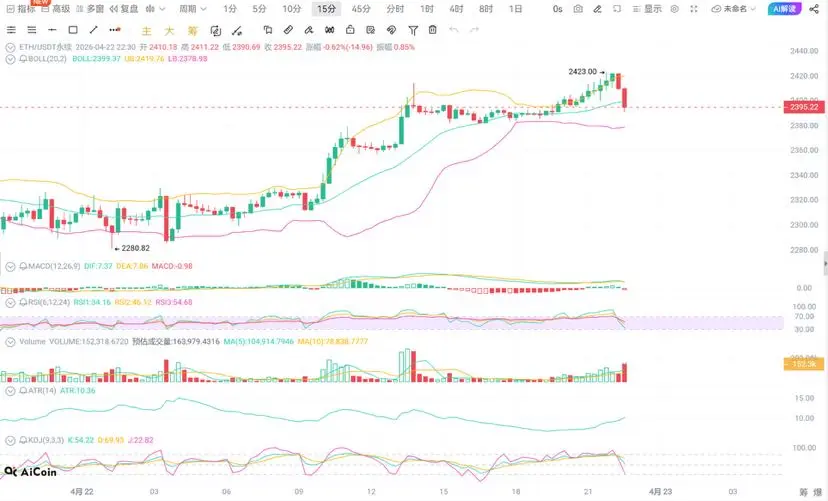Select the 5分 timeframe

point(259,9)
